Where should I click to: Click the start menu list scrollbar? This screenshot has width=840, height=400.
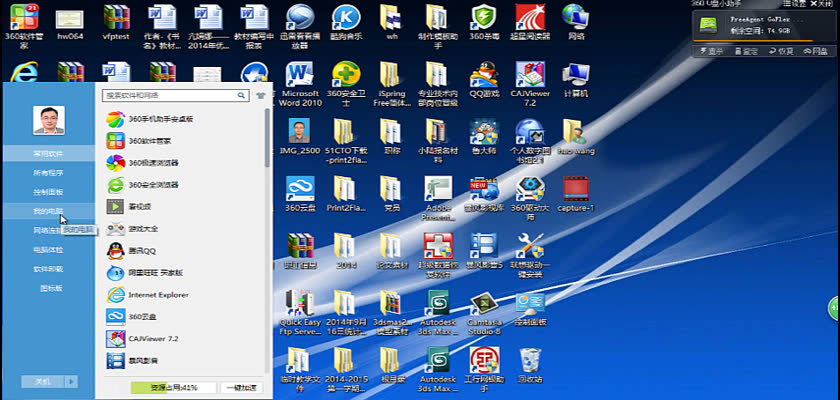267,138
